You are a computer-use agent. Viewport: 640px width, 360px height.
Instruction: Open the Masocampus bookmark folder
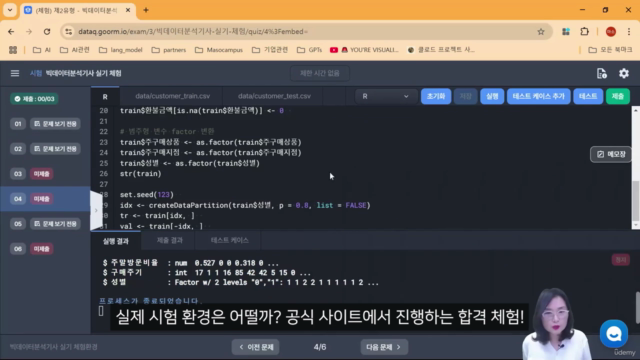coord(219,50)
